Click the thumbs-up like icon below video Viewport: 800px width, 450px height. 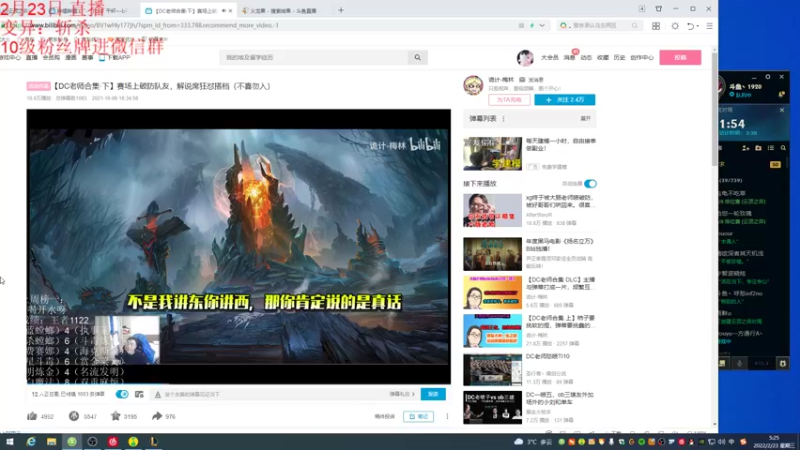pos(32,416)
